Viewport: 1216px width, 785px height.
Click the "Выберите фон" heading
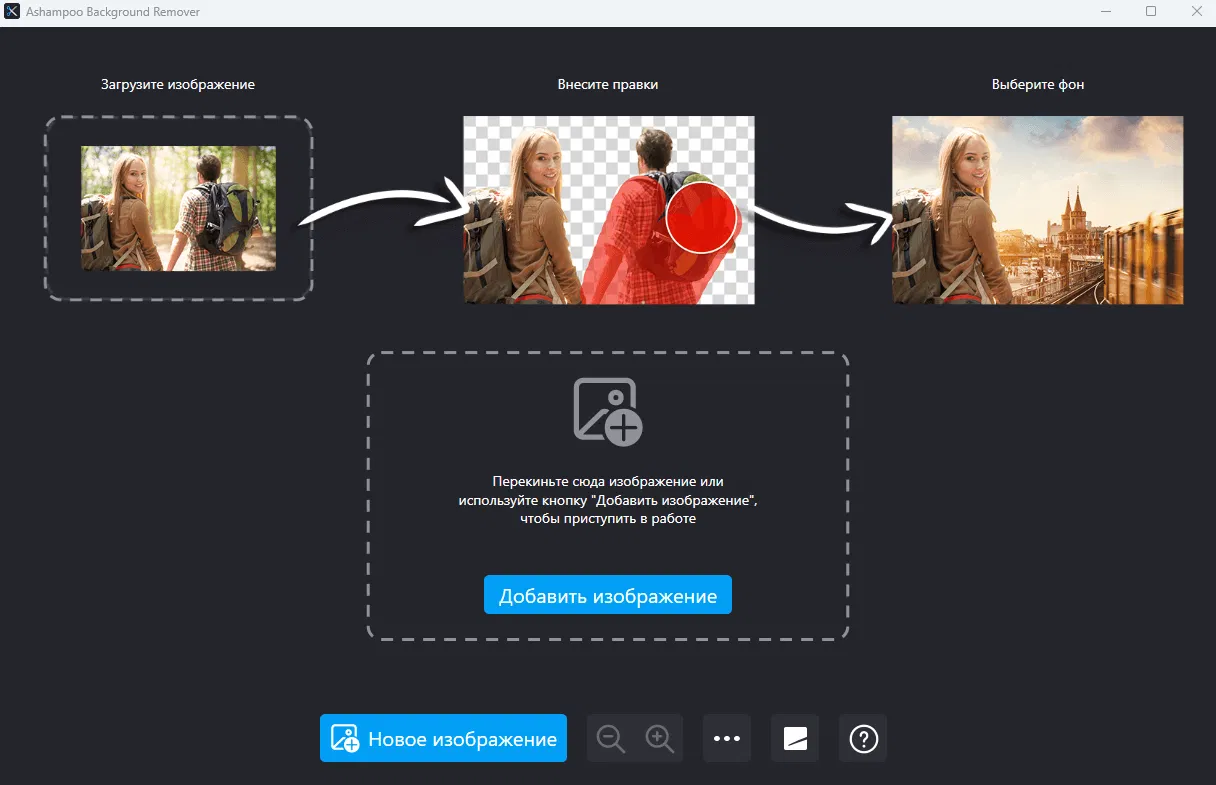point(1038,85)
